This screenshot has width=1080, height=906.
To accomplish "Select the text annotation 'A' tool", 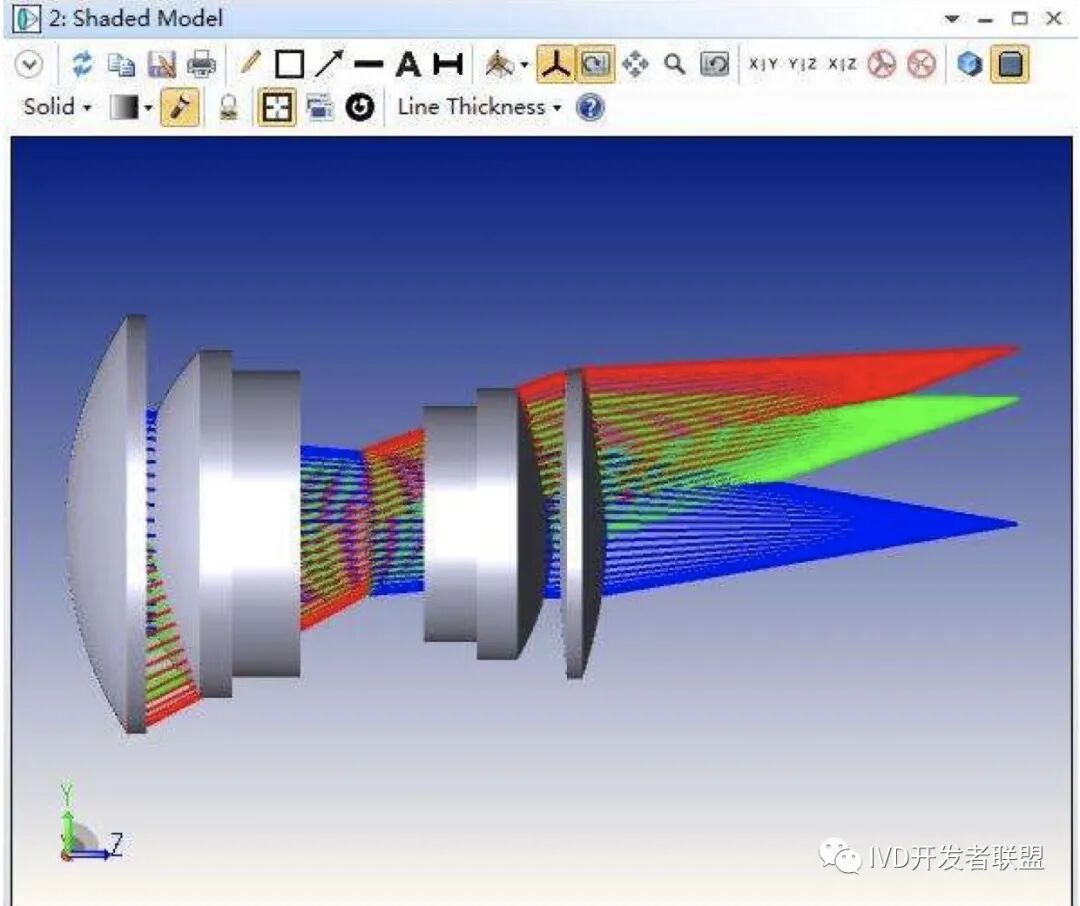I will (408, 65).
